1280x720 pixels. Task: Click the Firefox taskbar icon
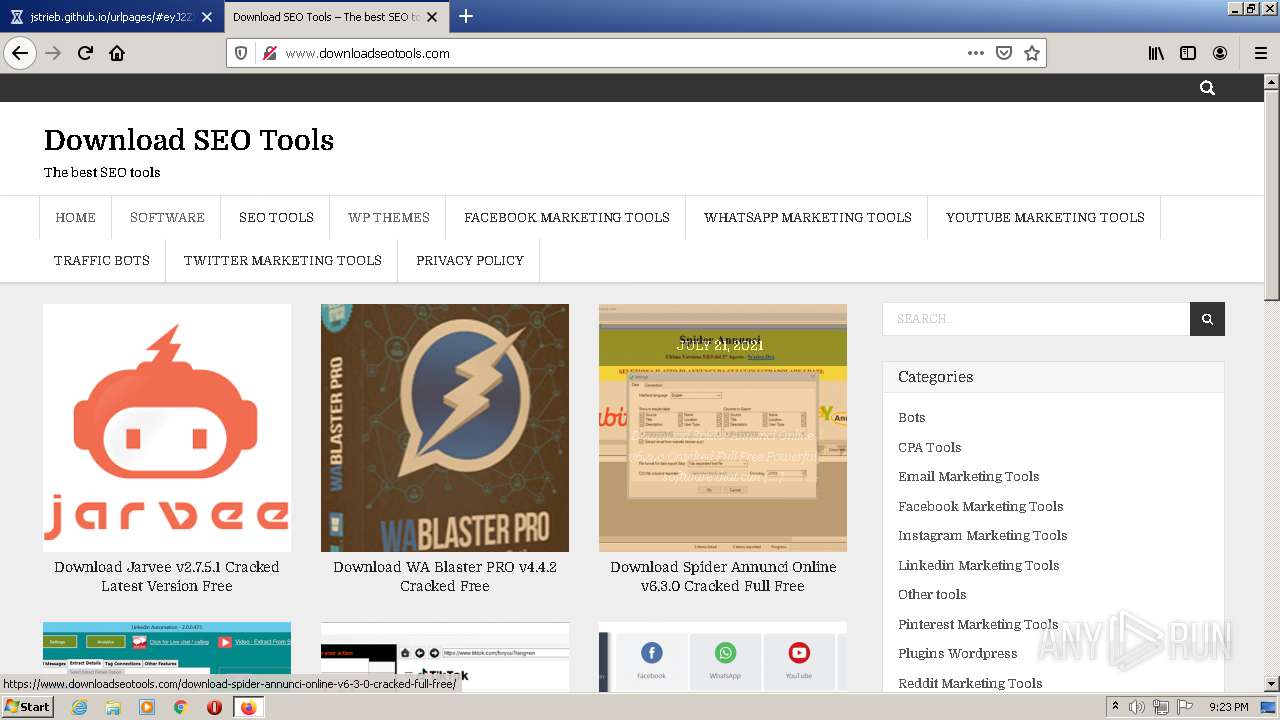click(x=248, y=707)
